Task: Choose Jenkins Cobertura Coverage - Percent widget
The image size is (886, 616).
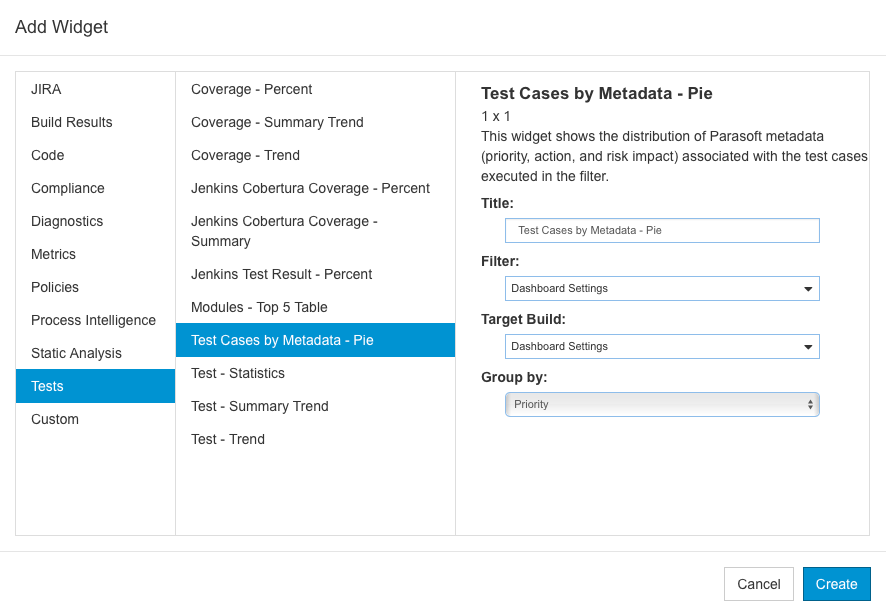Action: 315,188
